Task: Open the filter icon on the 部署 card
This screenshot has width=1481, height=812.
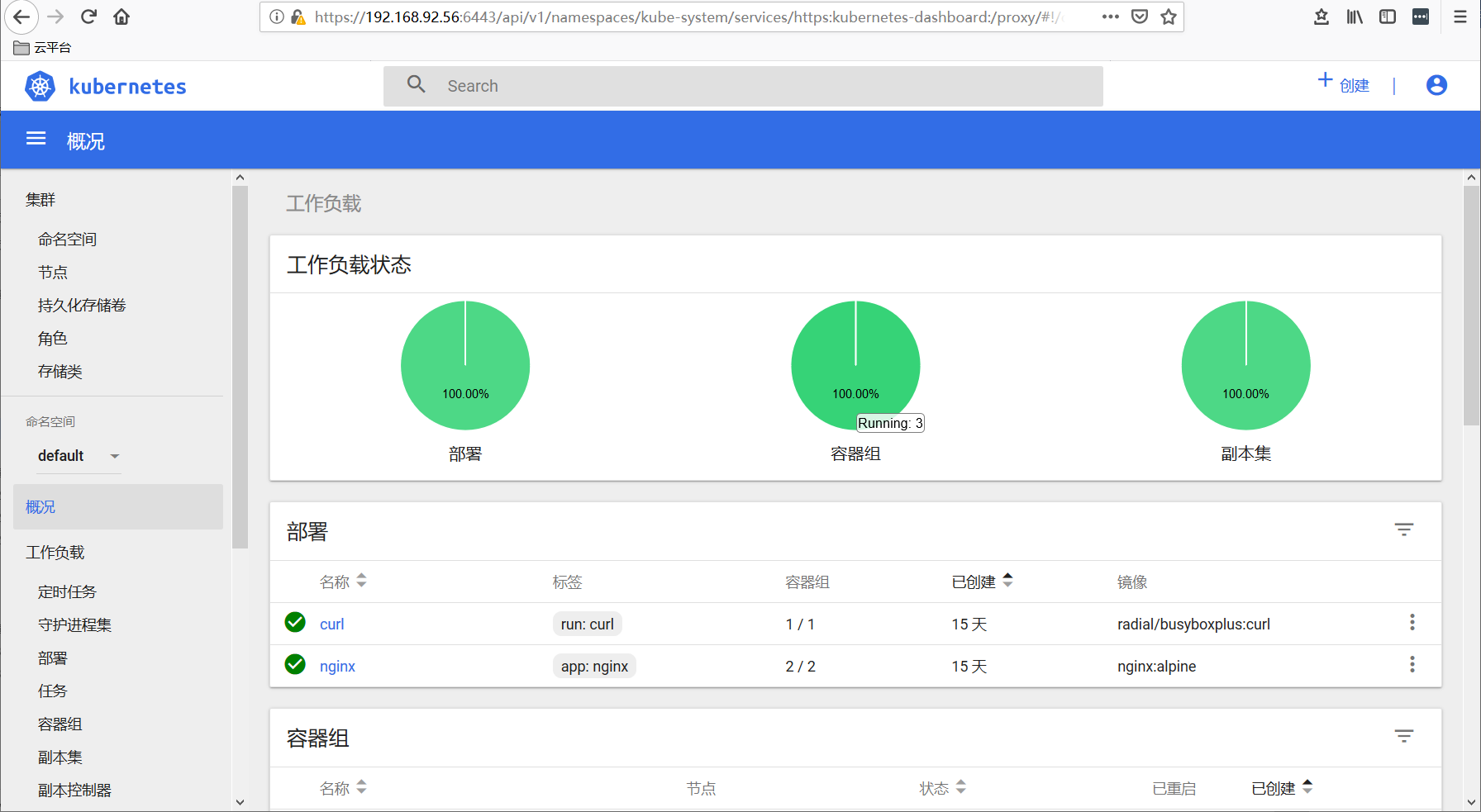Action: (x=1404, y=529)
